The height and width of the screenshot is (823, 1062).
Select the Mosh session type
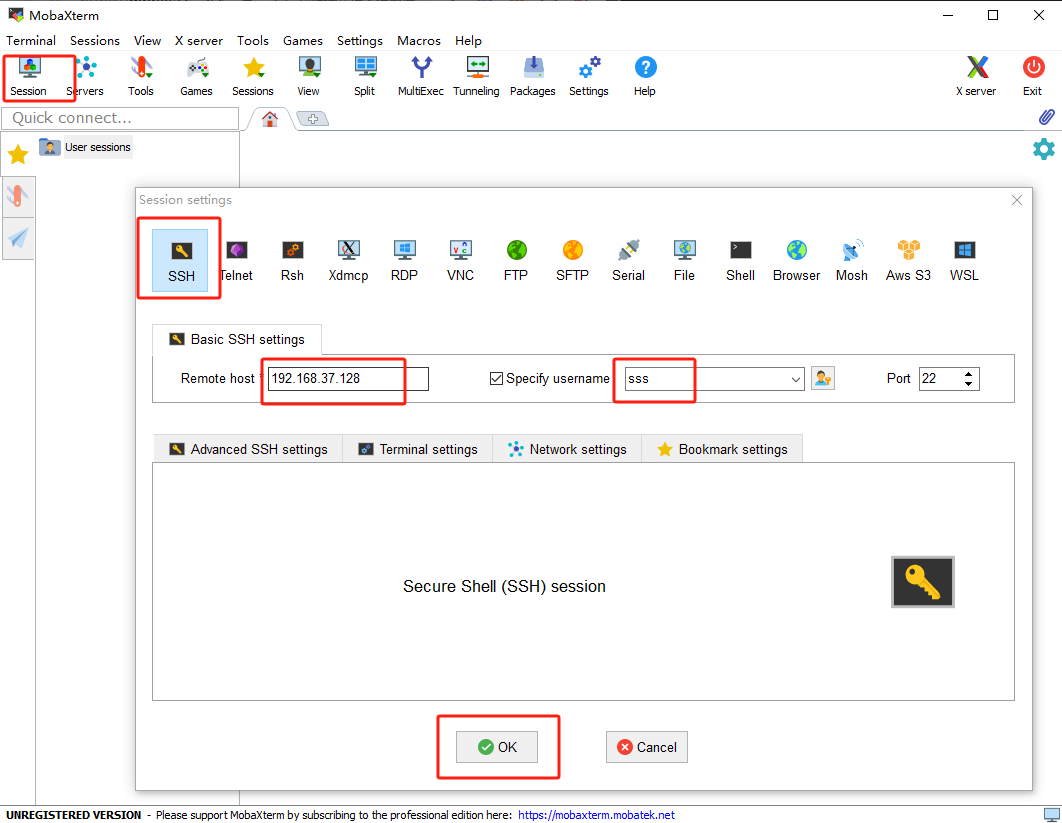coord(852,260)
